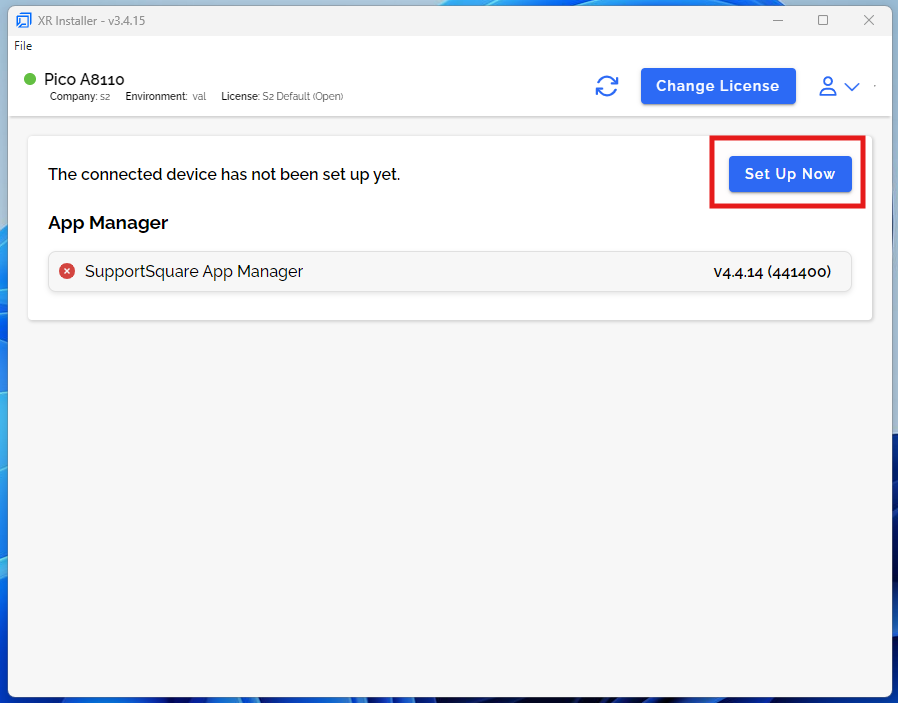898x703 pixels.
Task: Click the green device connected indicator
Action: pos(30,79)
